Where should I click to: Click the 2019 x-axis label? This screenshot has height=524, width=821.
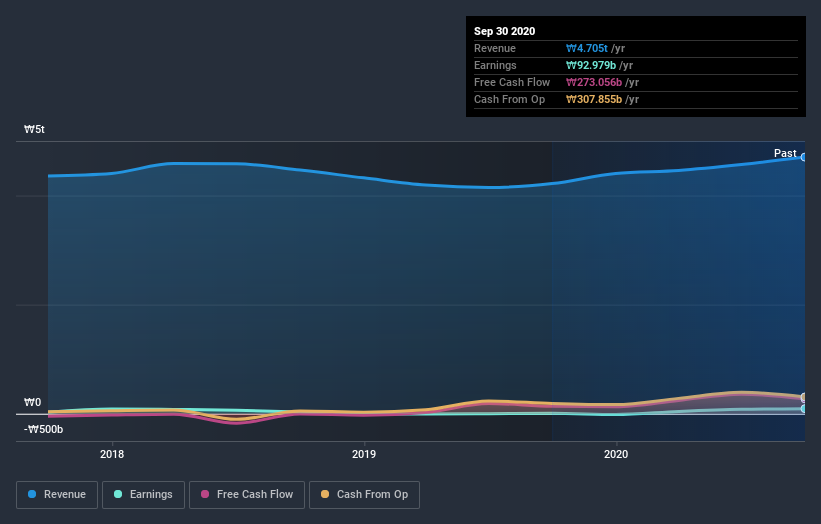(x=364, y=454)
